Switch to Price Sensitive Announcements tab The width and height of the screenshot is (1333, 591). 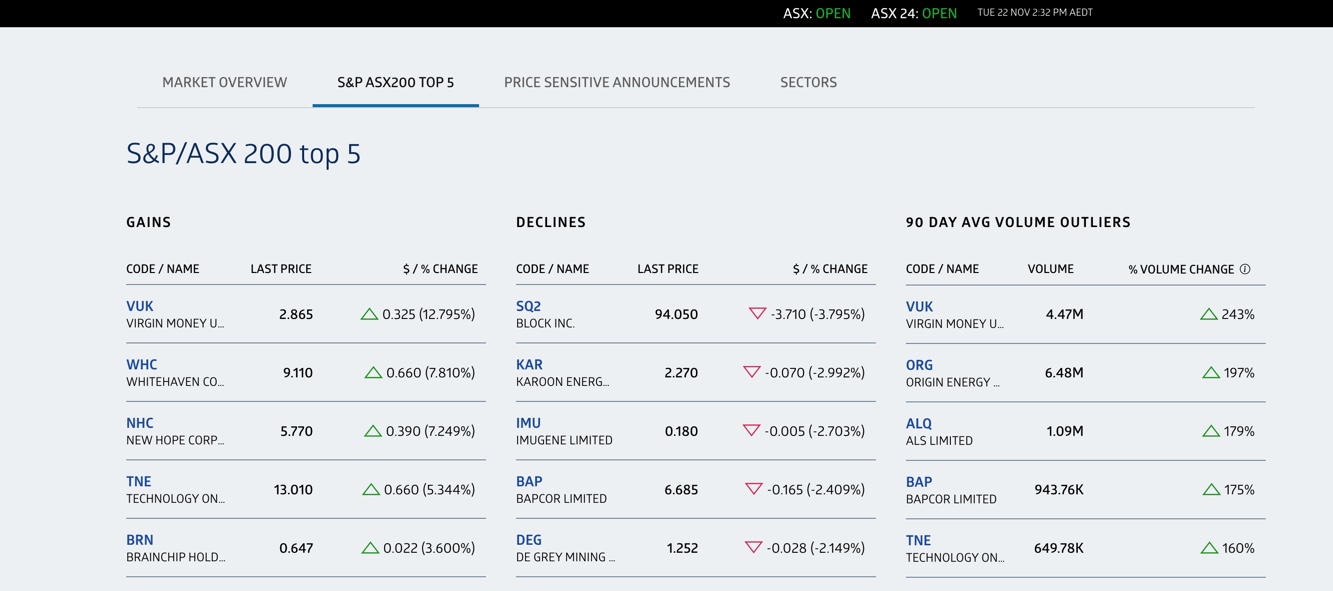tap(617, 82)
